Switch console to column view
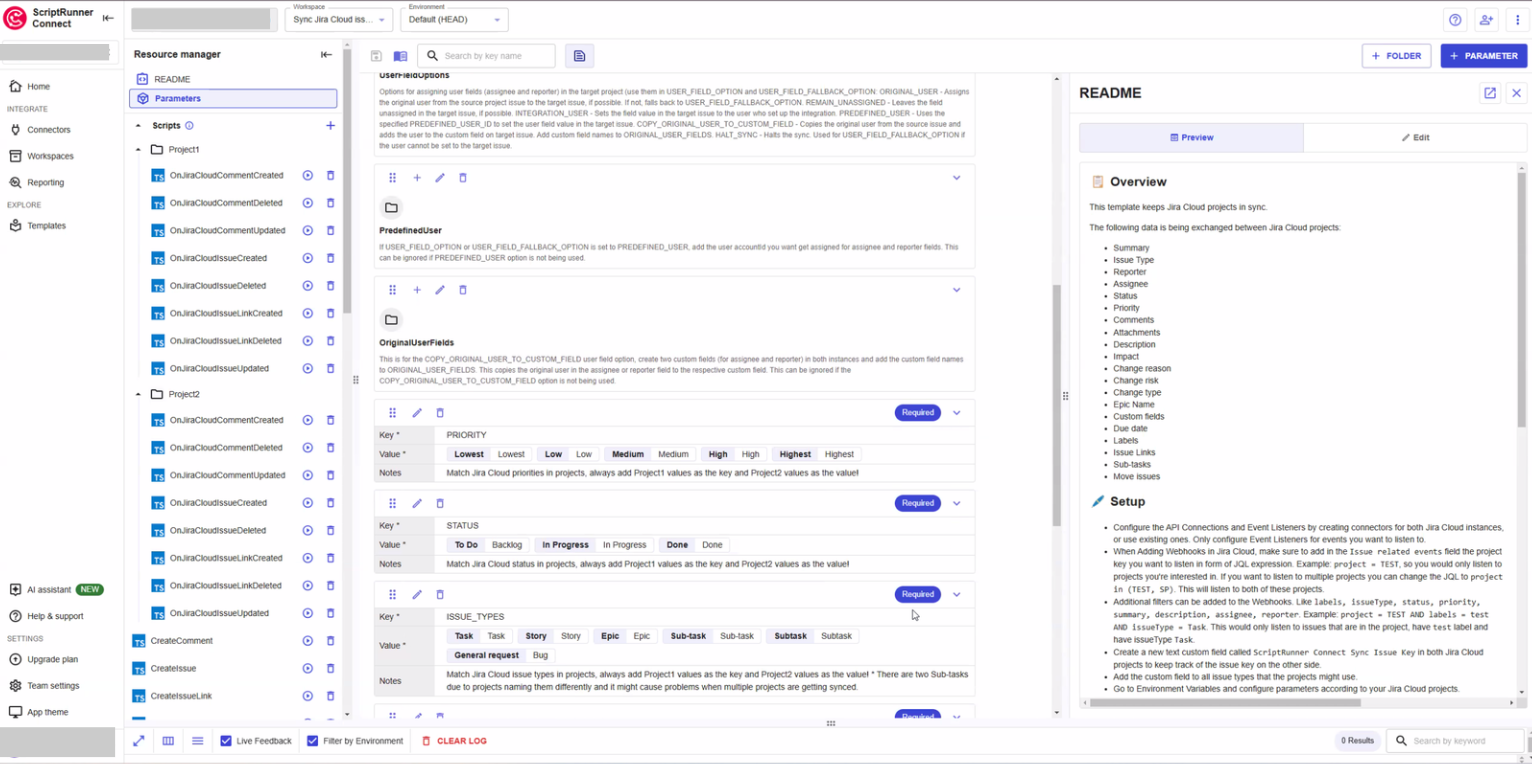 [168, 741]
